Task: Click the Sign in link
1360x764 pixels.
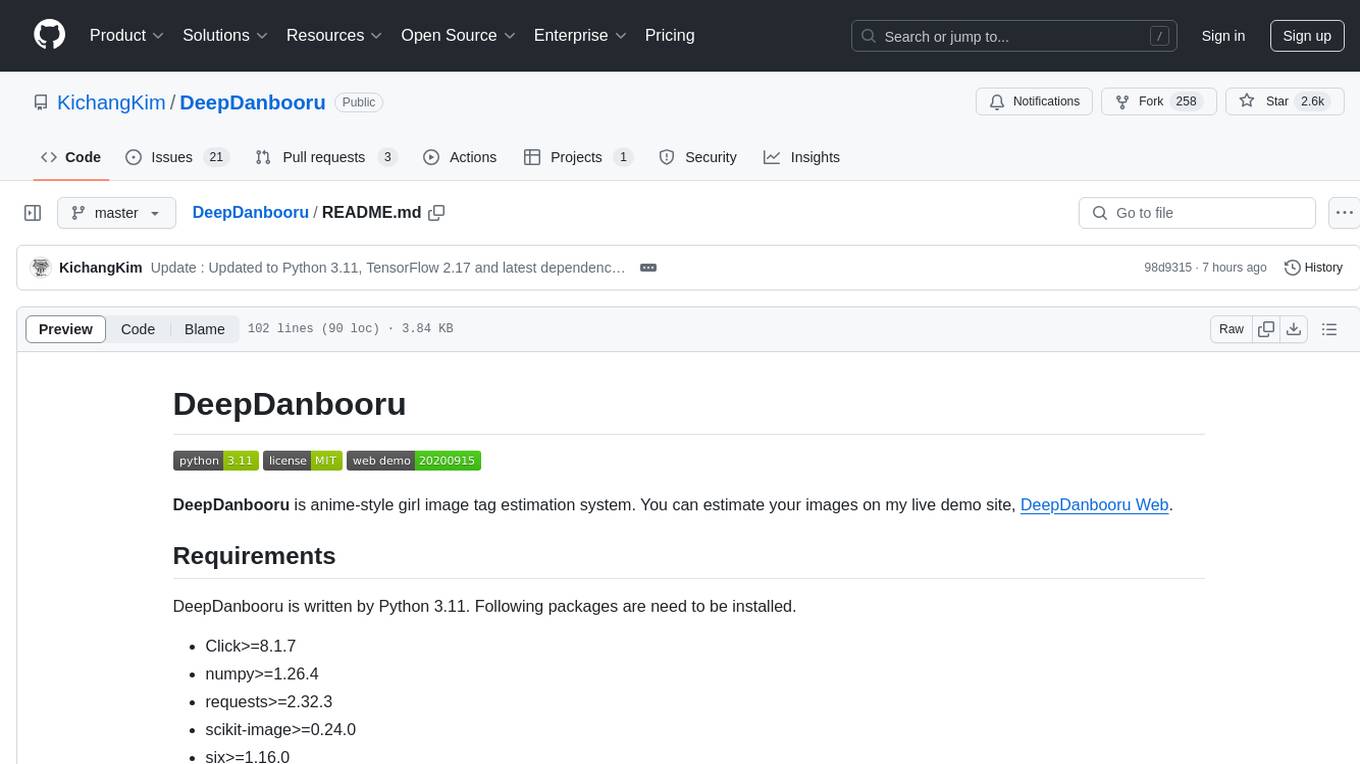Action: pyautogui.click(x=1223, y=36)
